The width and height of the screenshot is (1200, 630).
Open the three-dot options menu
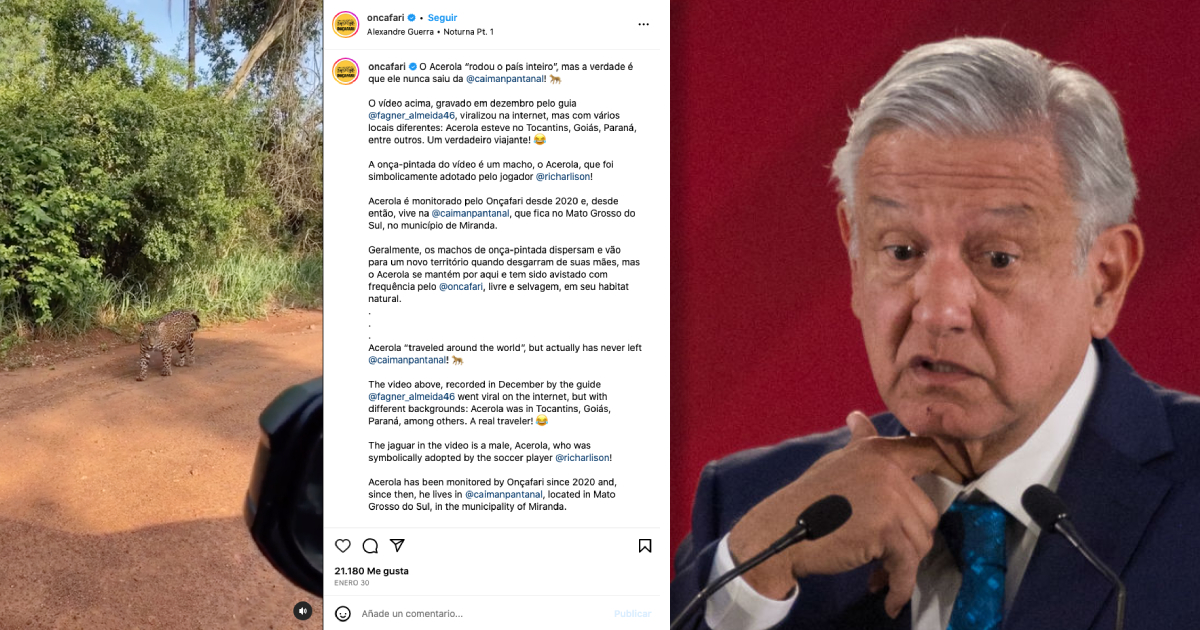point(645,24)
